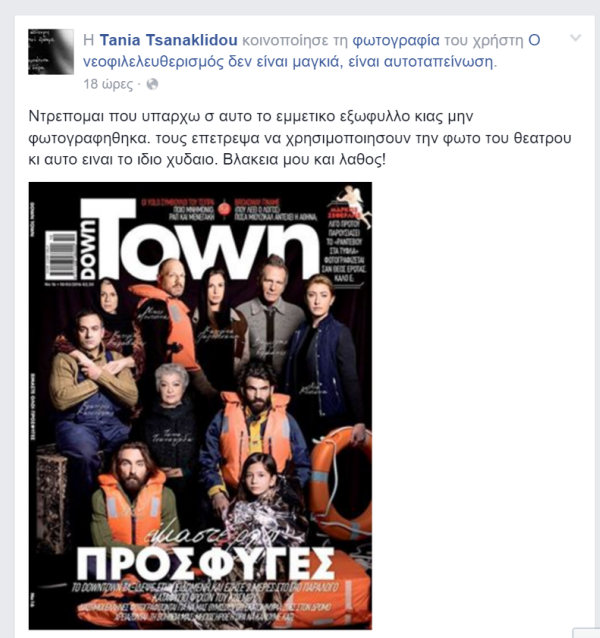Click the post text starting with Ντρεπομαι

(x=300, y=138)
